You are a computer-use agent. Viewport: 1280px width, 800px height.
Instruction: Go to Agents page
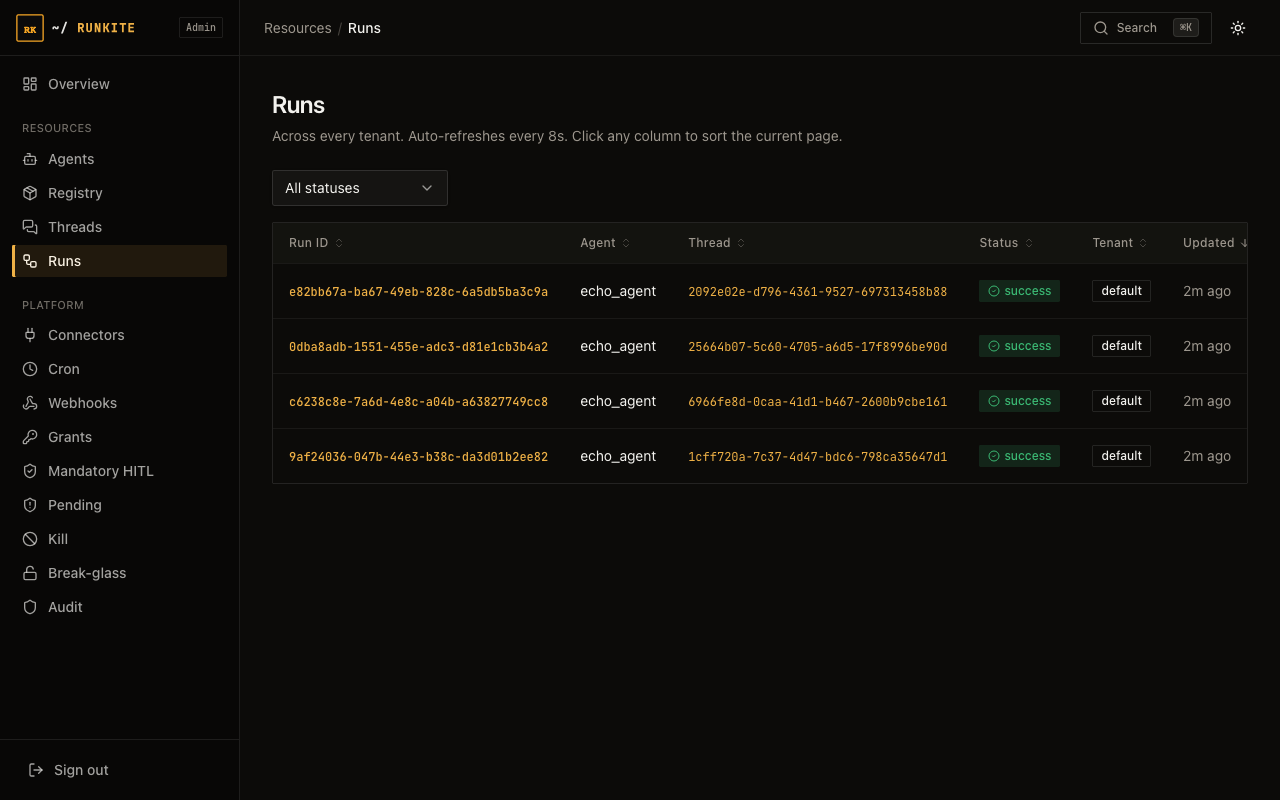pyautogui.click(x=120, y=159)
